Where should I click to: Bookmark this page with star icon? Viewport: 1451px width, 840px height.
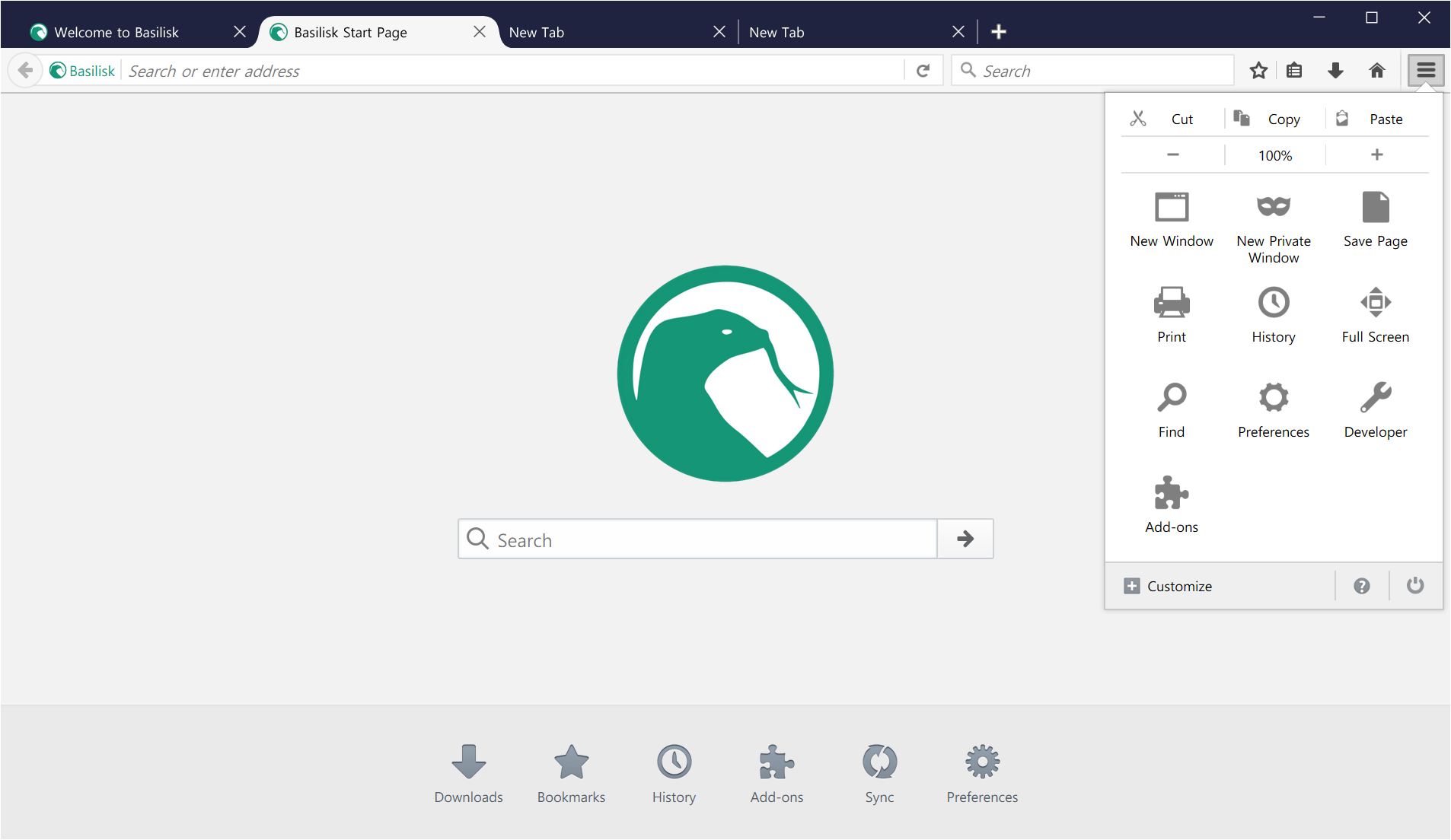point(1258,71)
